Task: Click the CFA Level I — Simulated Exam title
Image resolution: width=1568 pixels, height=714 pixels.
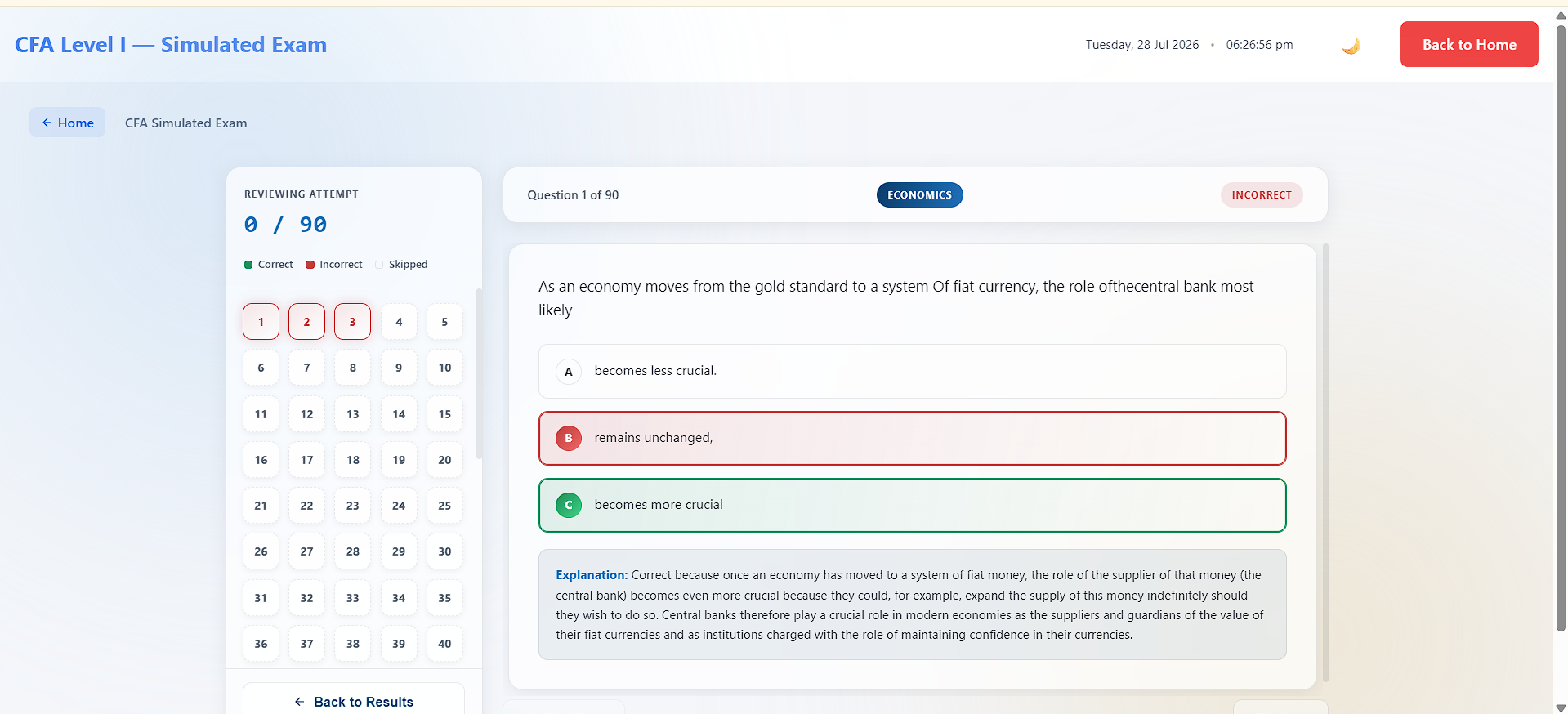Action: (171, 45)
